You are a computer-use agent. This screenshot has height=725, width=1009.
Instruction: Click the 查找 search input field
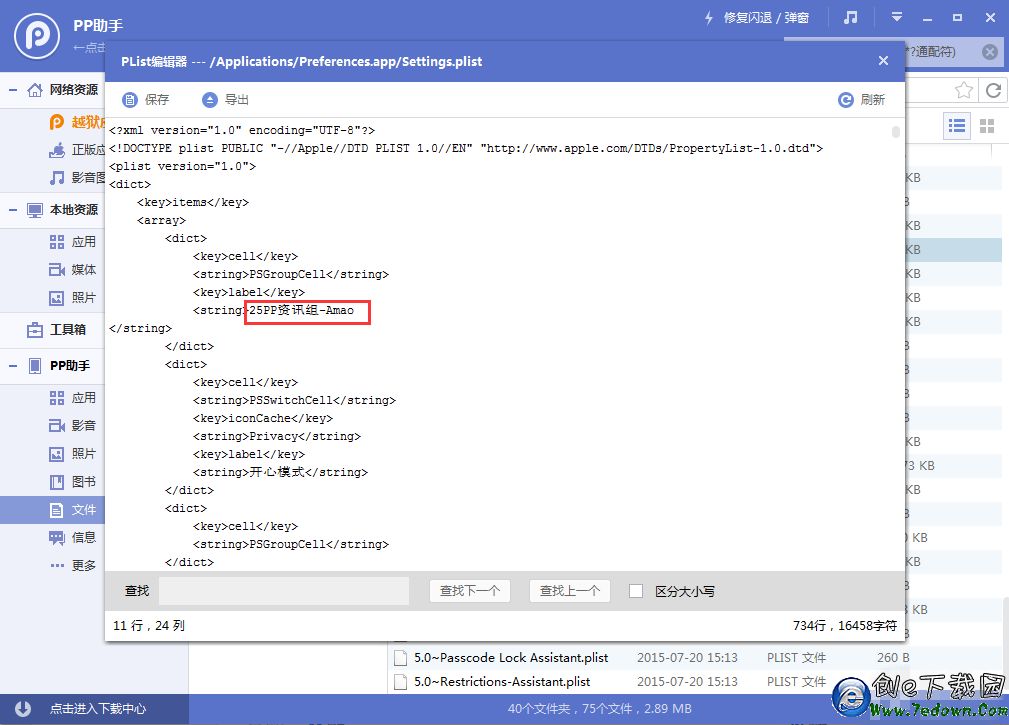[284, 591]
